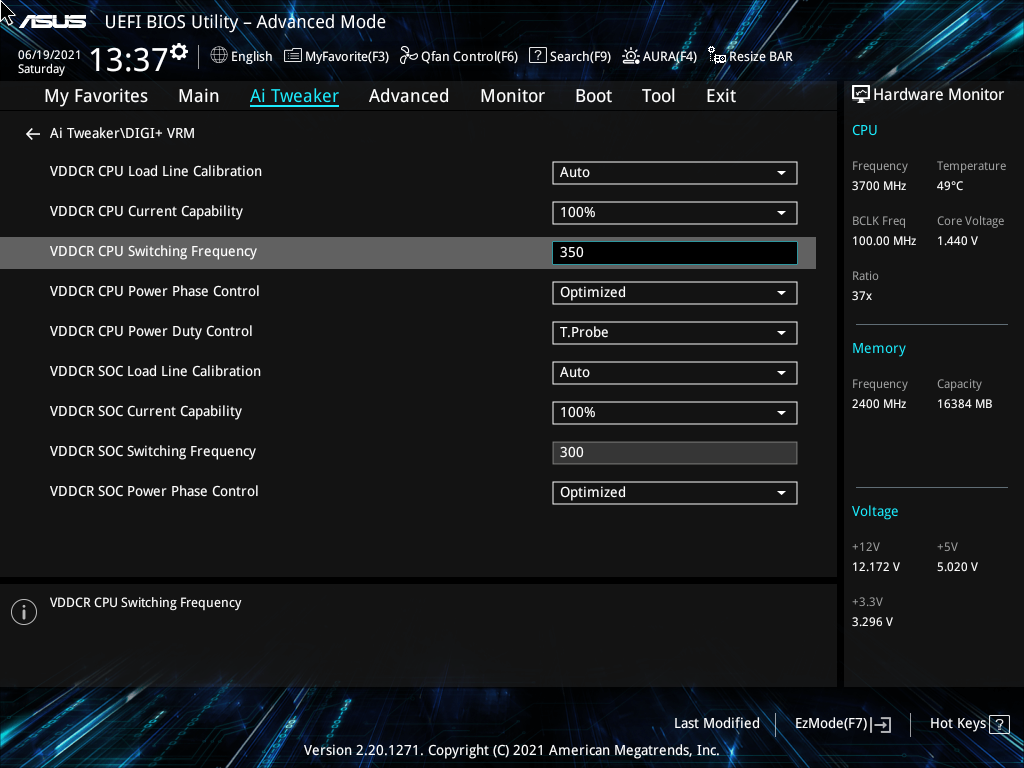Select the Monitor tab
The width and height of the screenshot is (1024, 768).
(x=512, y=95)
